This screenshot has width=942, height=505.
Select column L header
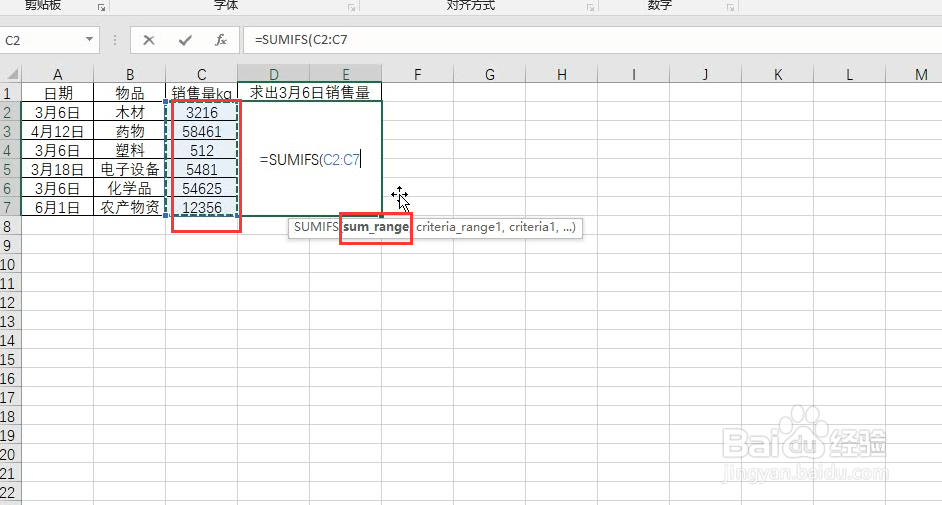[x=849, y=74]
